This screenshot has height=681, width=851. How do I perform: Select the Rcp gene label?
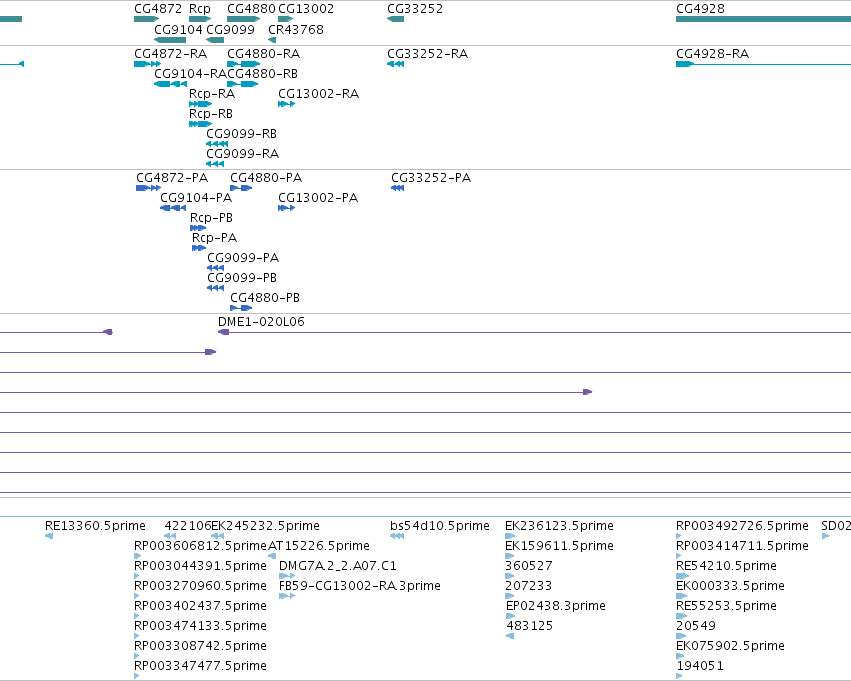tap(200, 9)
